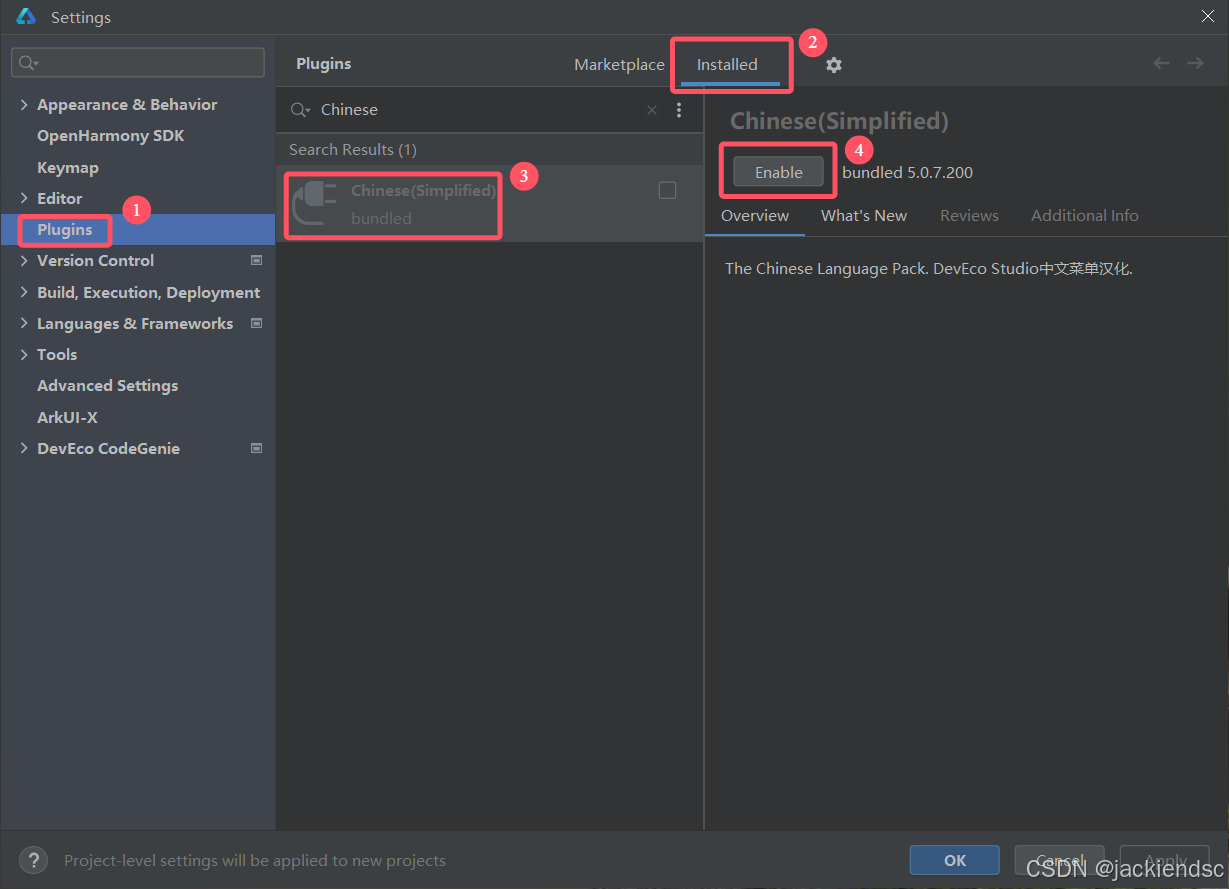1229x889 pixels.
Task: Click the Version Control project-level icon
Action: pyautogui.click(x=256, y=260)
